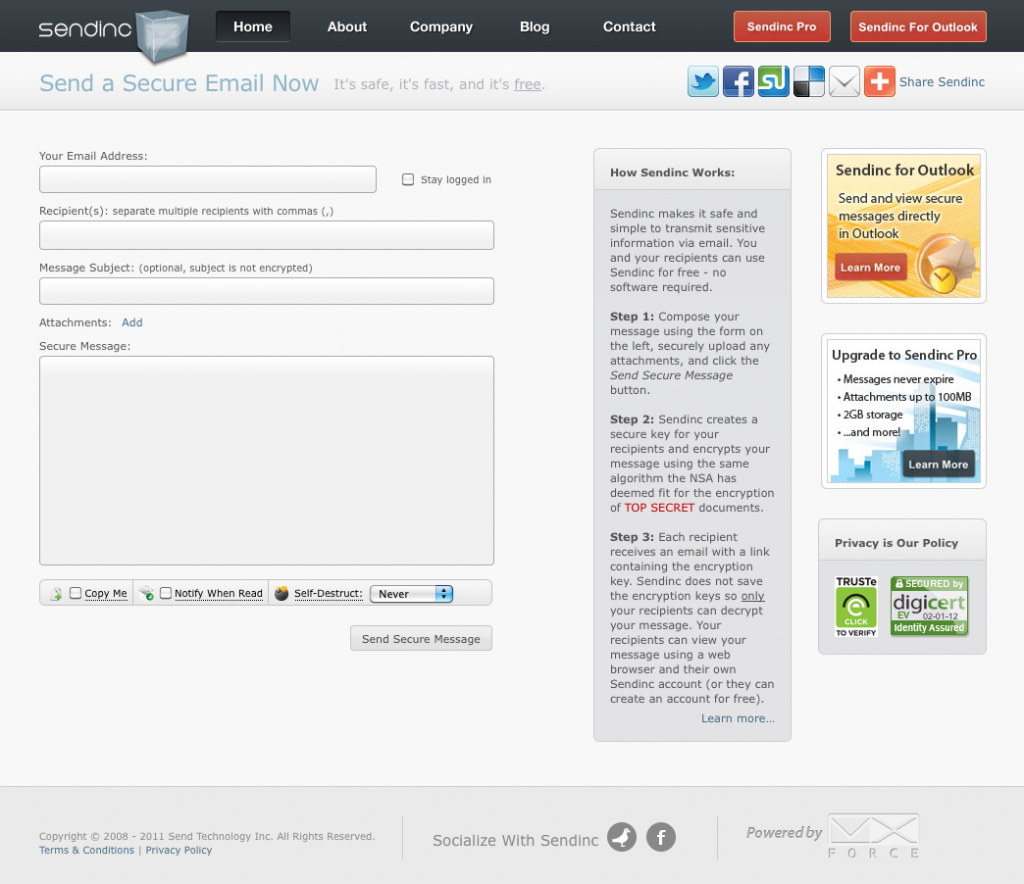Image resolution: width=1024 pixels, height=884 pixels.
Task: Click the Notify When Read icon
Action: [146, 593]
